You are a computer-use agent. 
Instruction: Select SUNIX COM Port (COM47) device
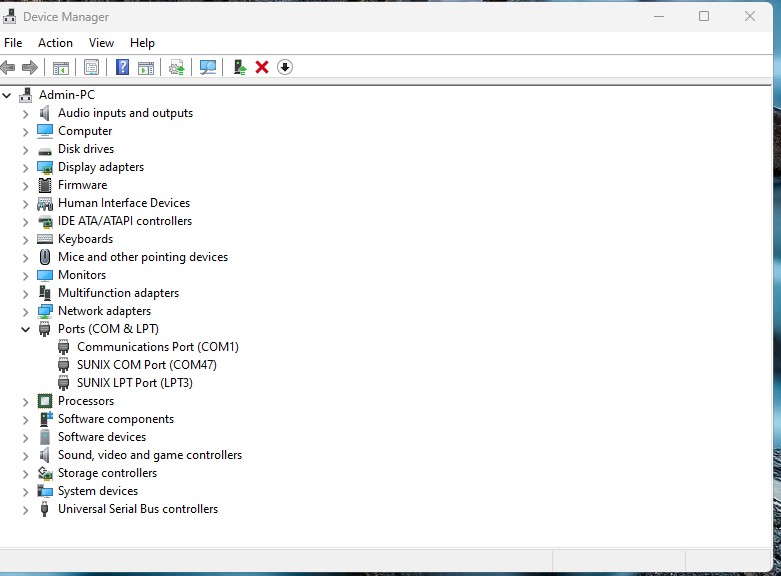coord(146,365)
